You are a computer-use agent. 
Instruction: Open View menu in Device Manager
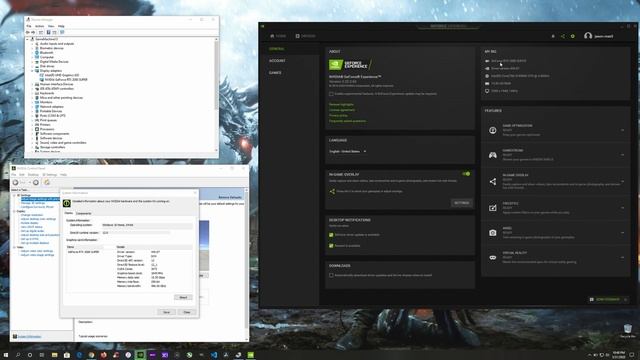point(51,26)
